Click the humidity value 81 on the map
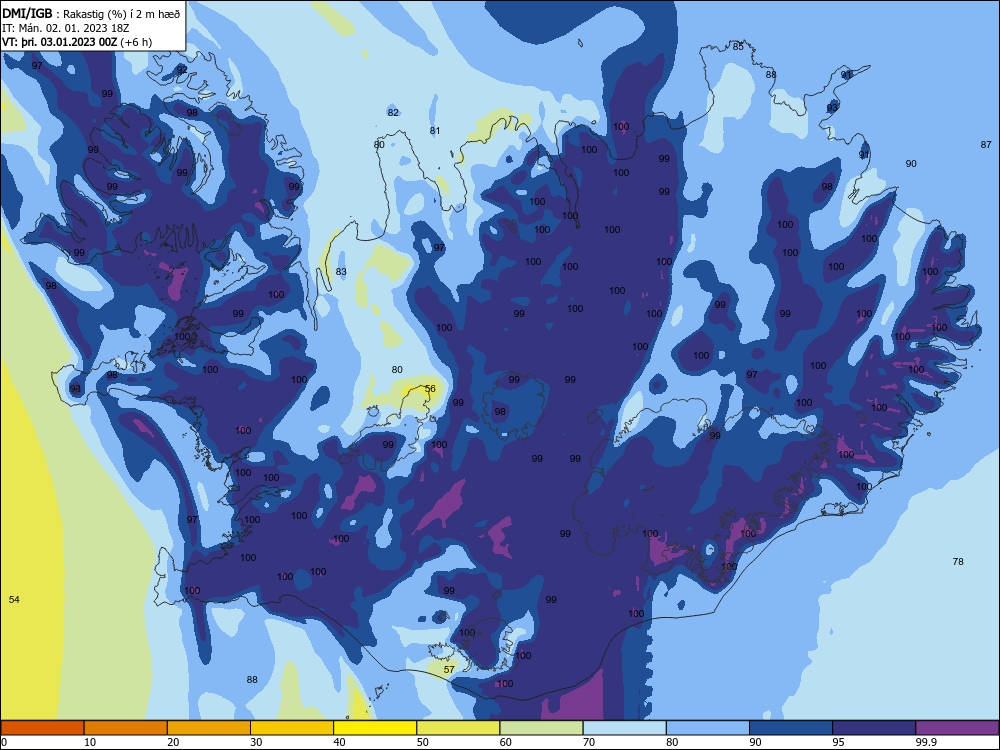 click(x=435, y=131)
